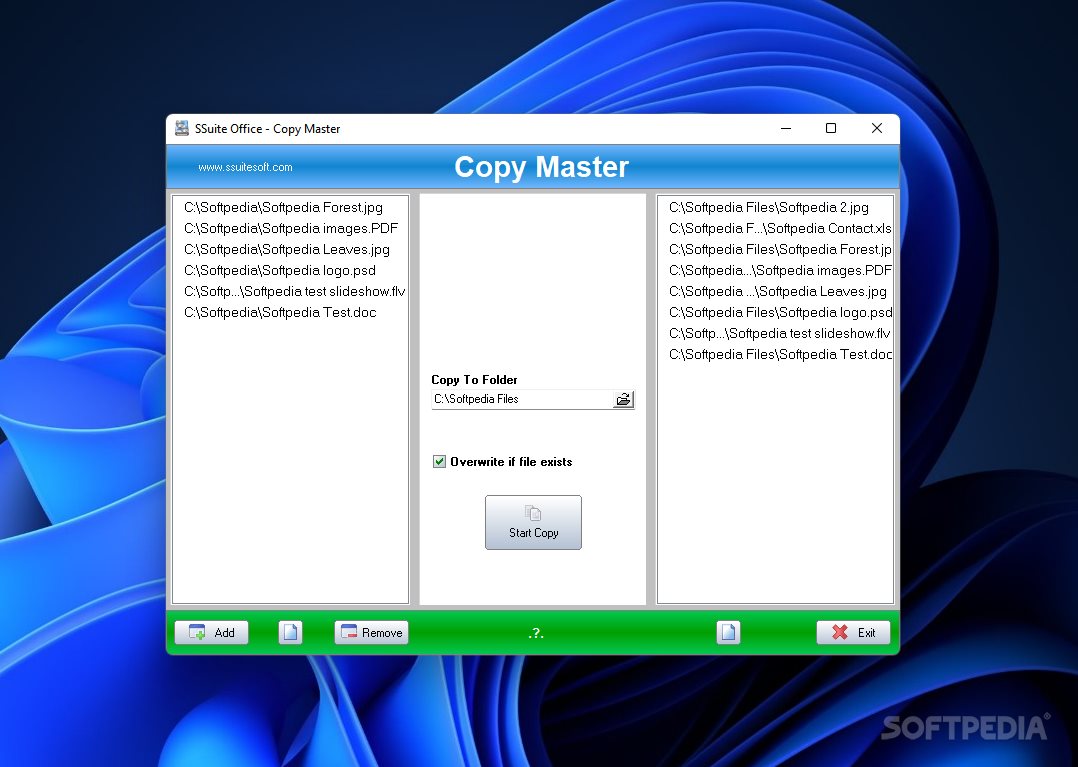The width and height of the screenshot is (1078, 767).
Task: Select C:\Softpedia\Softpedia images.PDF in source list
Action: [x=291, y=228]
